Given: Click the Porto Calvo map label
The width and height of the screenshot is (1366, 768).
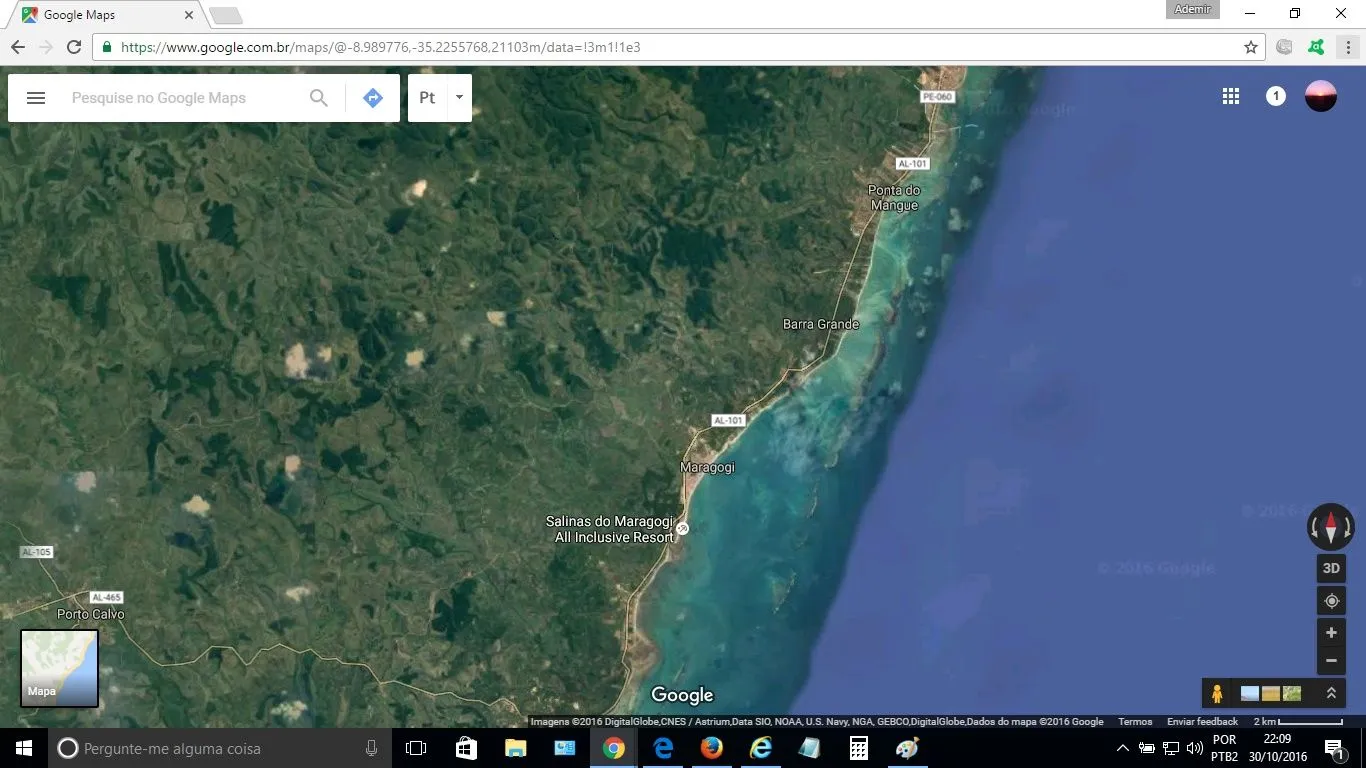Looking at the screenshot, I should tap(91, 614).
